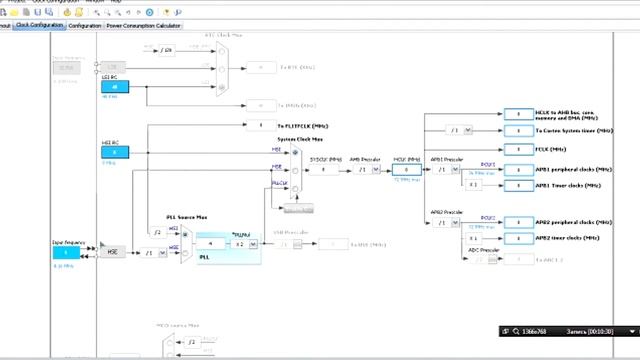640x360 pixels.
Task: Select top radio of RTC Clock Mux
Action: tap(222, 51)
